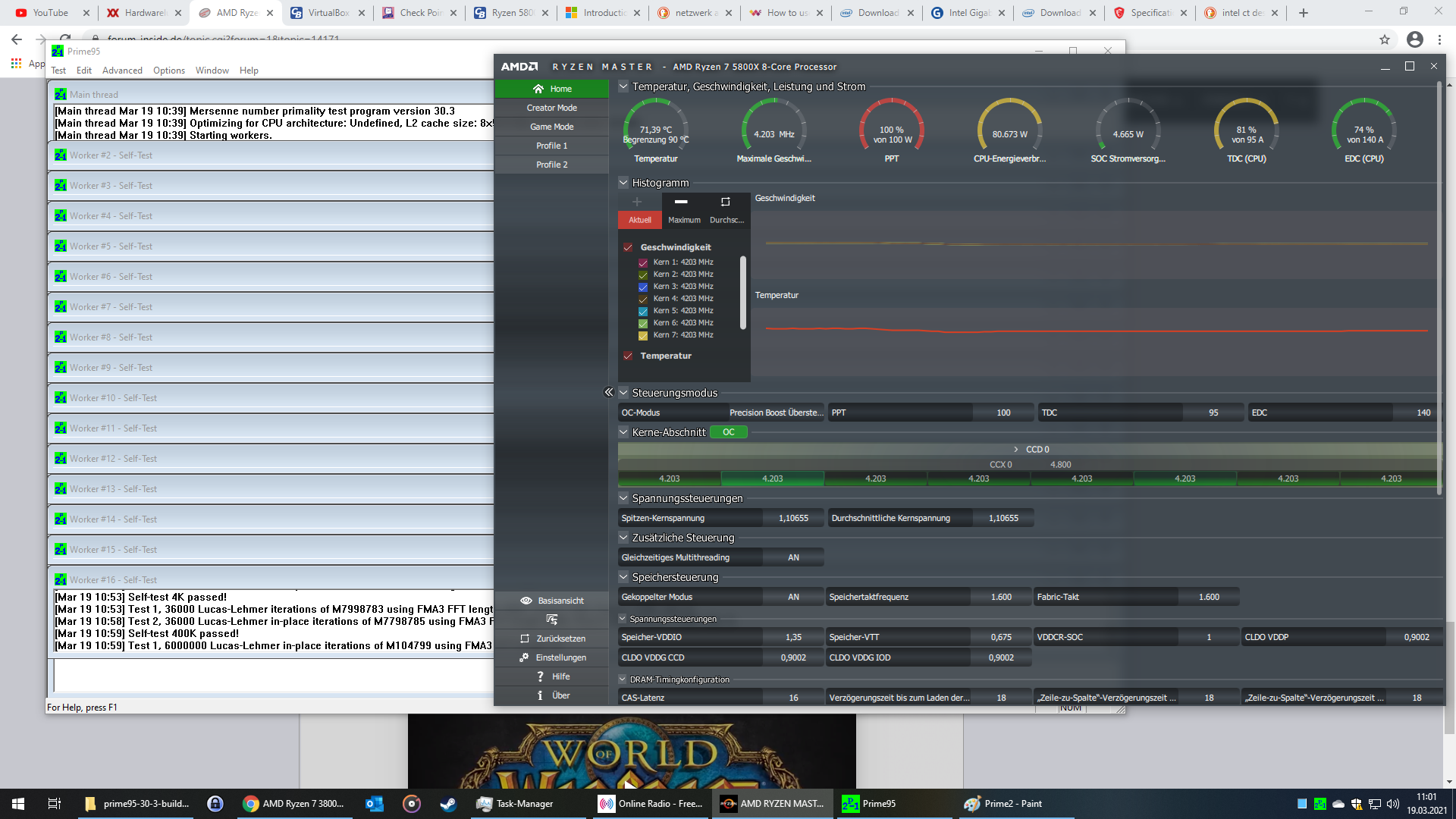The height and width of the screenshot is (819, 1456).
Task: Open the Creator Mode tab
Action: (x=551, y=108)
